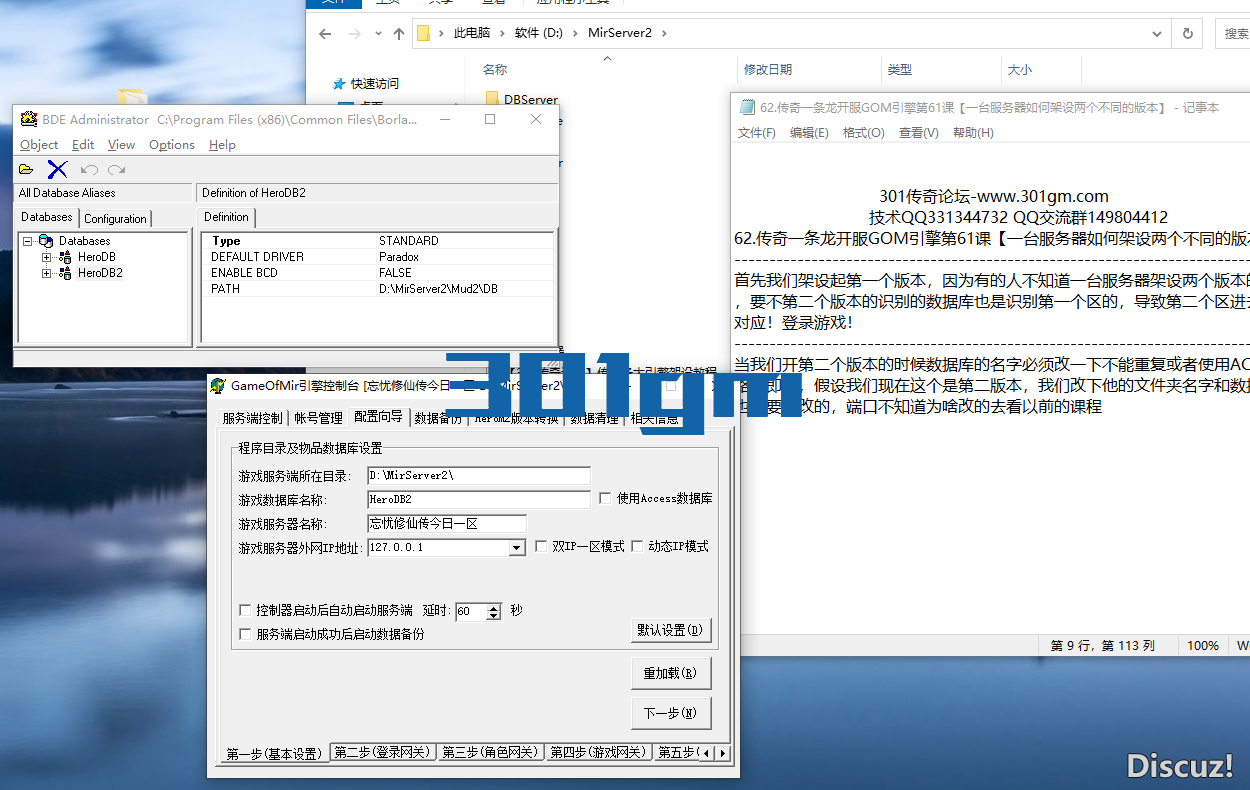
Task: Click the Redo arrow in BDE Administrator toolbar
Action: pos(117,170)
